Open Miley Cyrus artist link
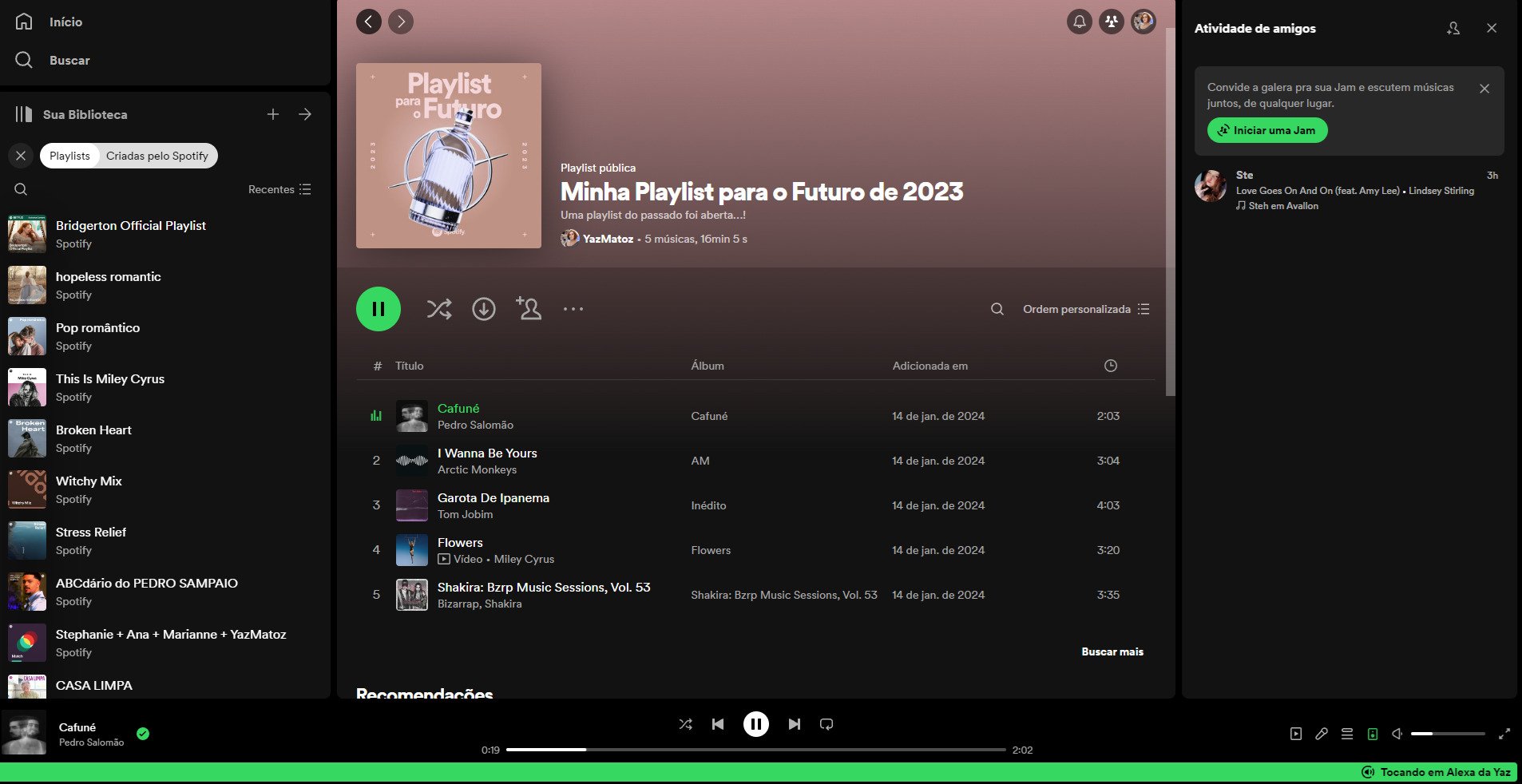The image size is (1522, 784). click(524, 559)
